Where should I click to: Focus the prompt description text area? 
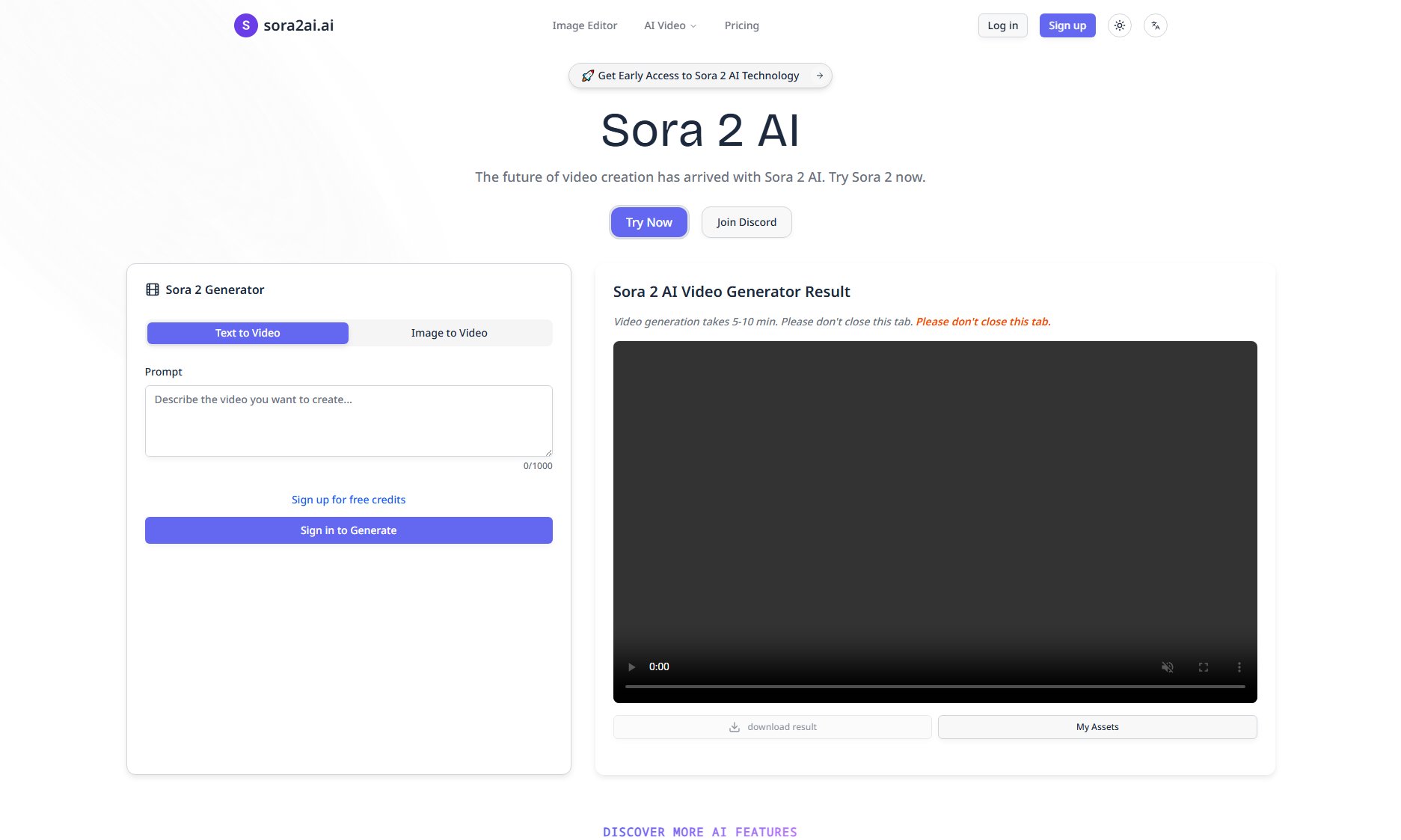click(349, 420)
